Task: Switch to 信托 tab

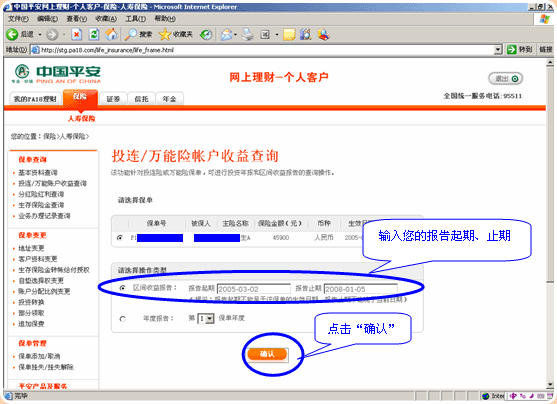Action: (141, 99)
